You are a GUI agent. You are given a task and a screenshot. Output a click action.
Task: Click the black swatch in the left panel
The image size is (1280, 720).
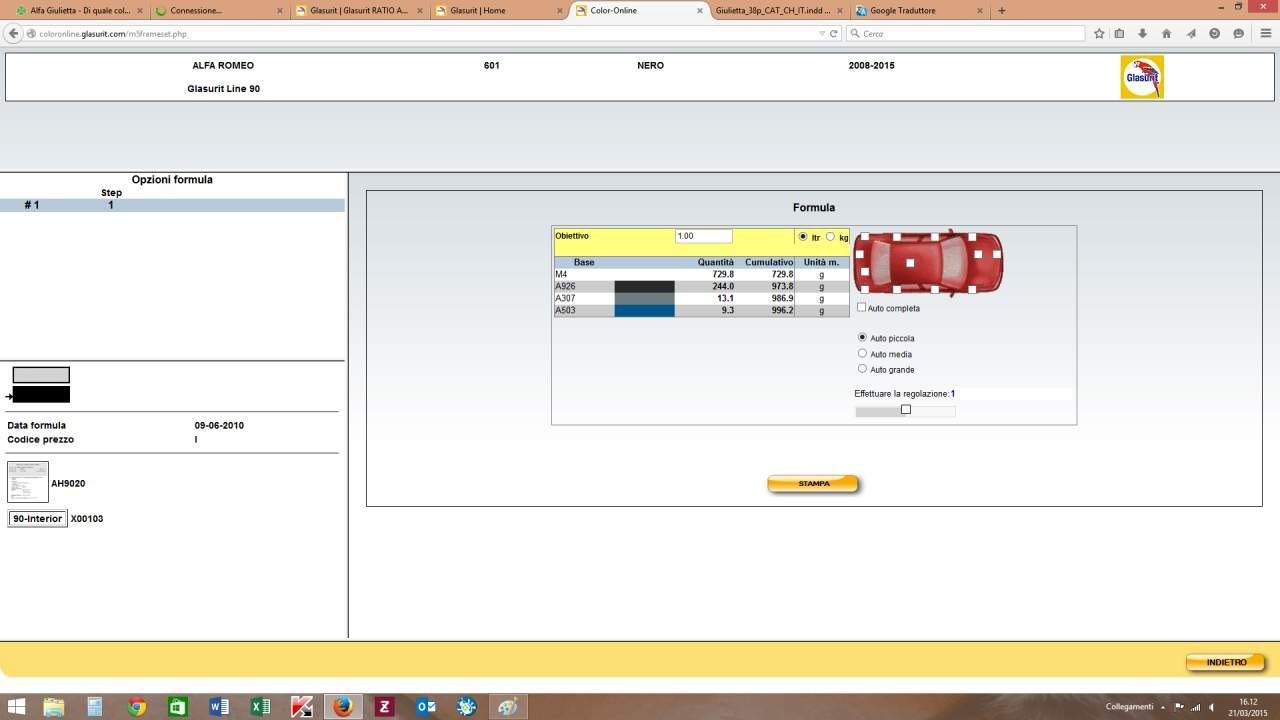click(41, 395)
